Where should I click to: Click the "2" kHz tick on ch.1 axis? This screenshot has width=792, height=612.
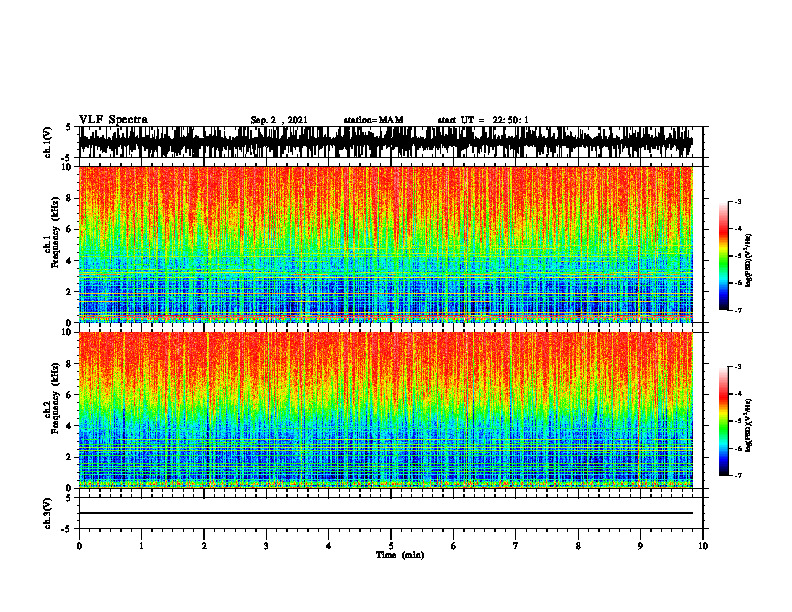[71, 292]
